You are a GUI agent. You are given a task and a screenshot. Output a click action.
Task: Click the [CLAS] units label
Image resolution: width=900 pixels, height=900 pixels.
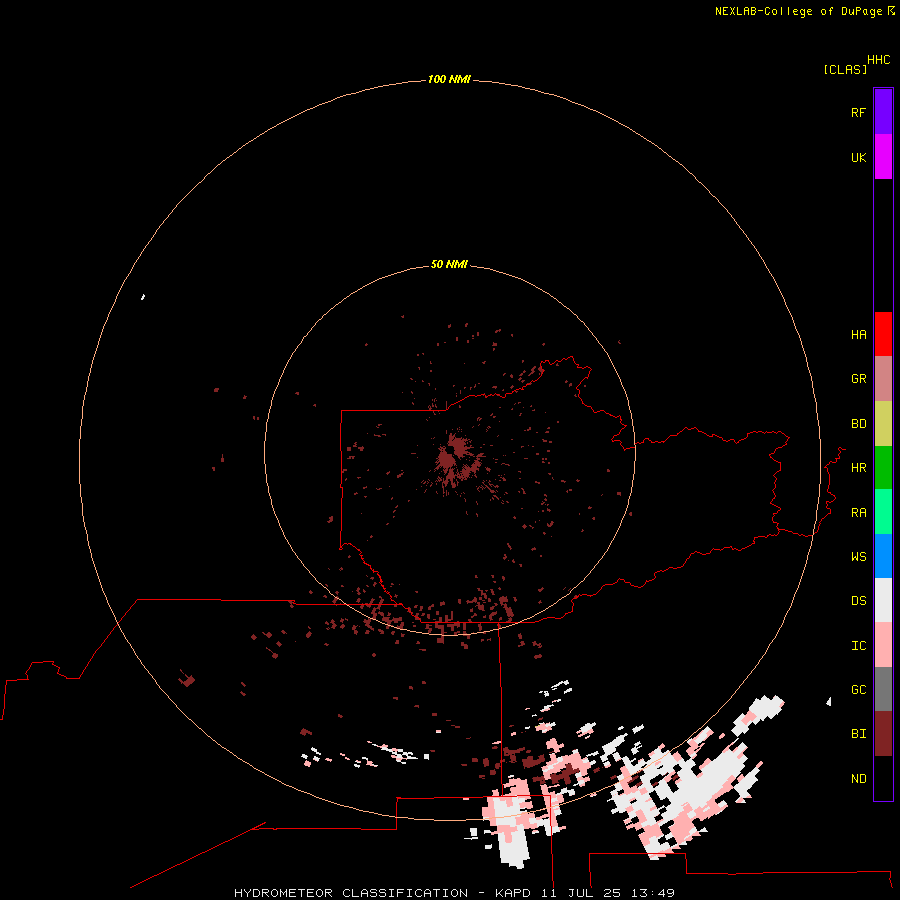(845, 69)
